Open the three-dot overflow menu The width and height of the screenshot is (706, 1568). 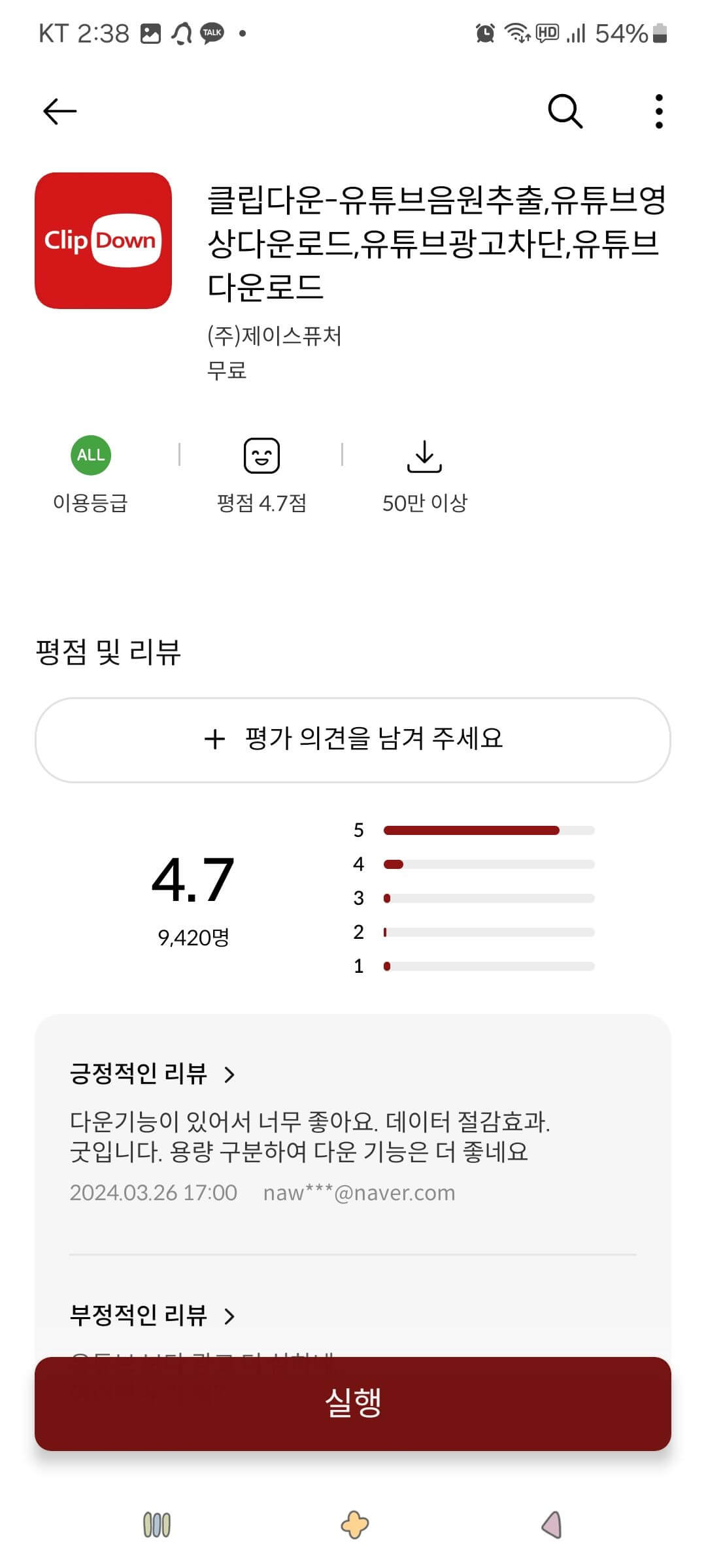coord(659,111)
